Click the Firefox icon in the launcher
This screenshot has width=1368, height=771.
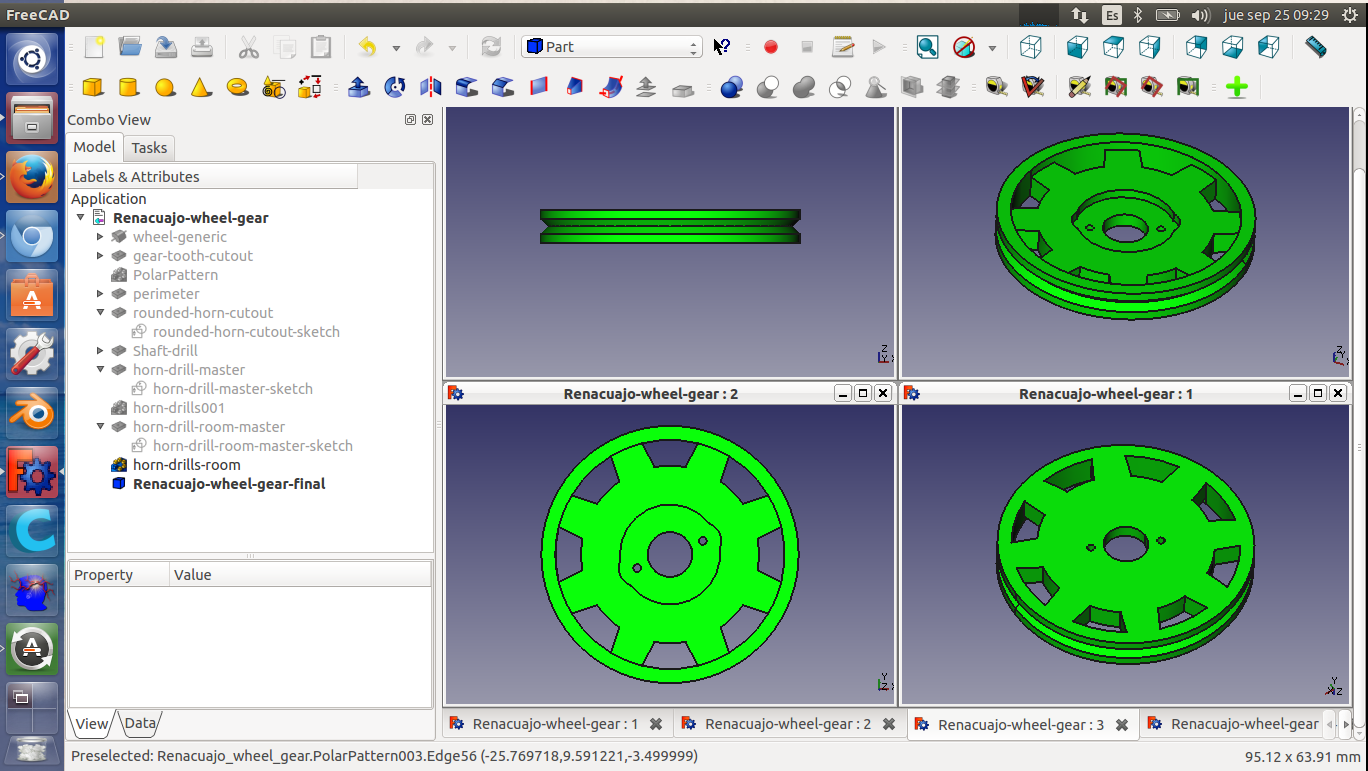pos(32,179)
